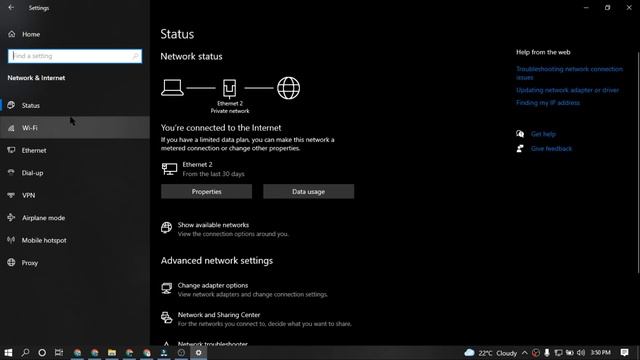Click the Internet globe diagram icon
This screenshot has height=360, width=640.
[x=289, y=88]
